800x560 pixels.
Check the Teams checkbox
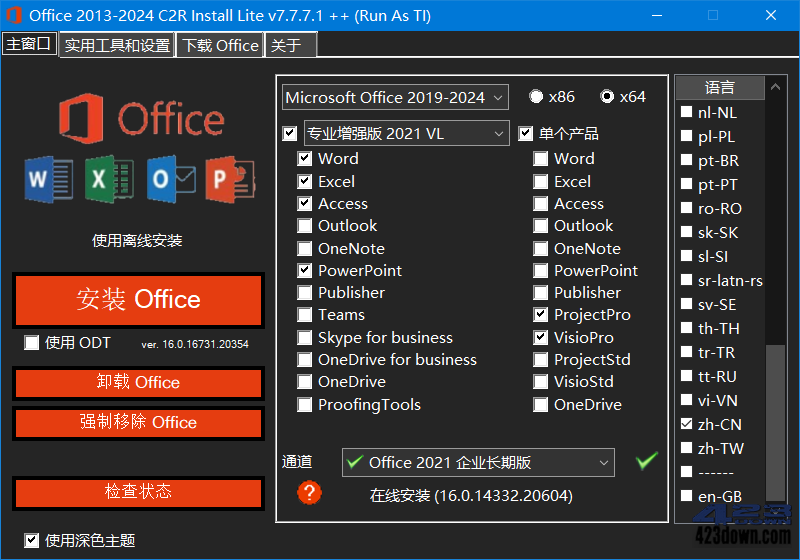(305, 315)
